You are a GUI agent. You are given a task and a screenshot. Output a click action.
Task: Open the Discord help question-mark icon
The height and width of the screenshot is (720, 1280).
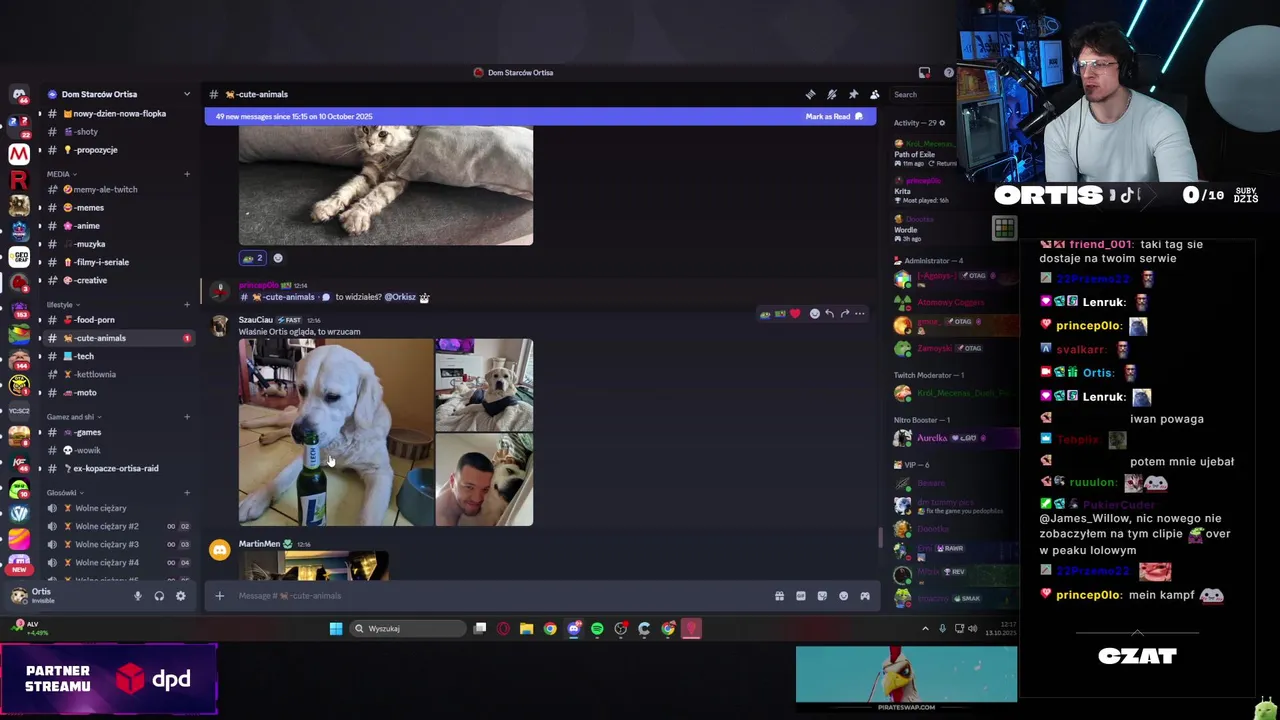(x=948, y=72)
